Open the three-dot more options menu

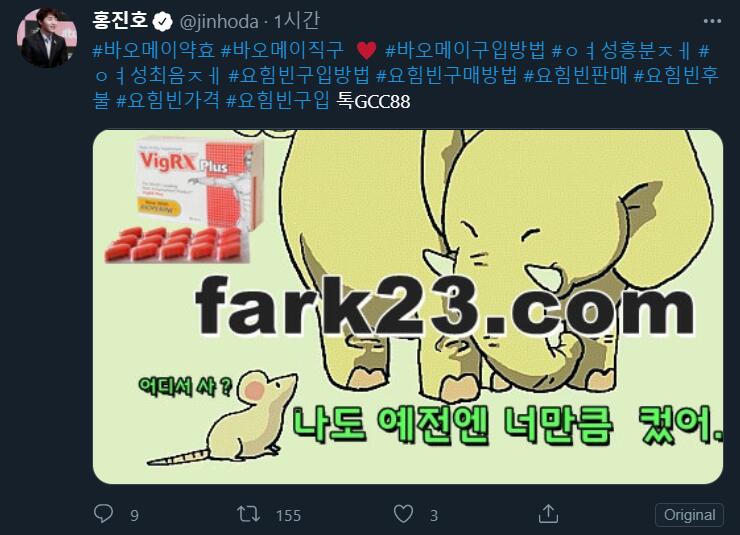[712, 21]
